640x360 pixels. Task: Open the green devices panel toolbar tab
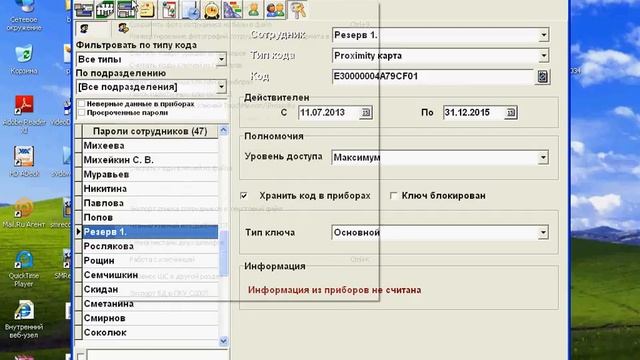126,9
